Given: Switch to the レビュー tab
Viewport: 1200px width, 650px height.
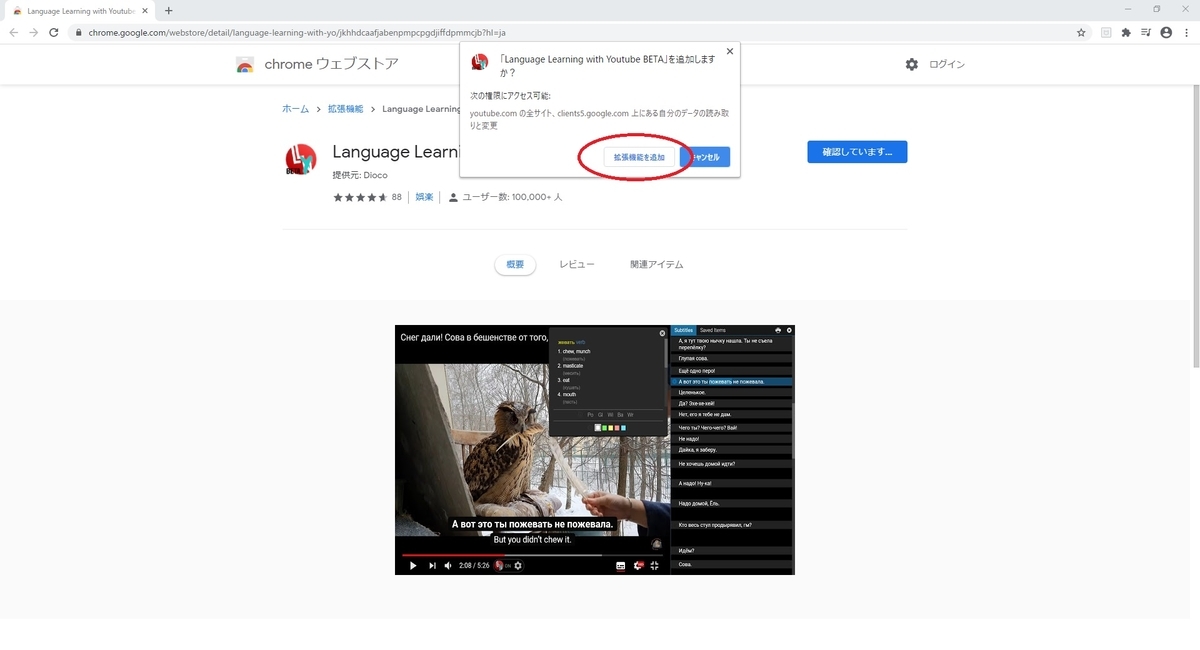Looking at the screenshot, I should point(577,265).
